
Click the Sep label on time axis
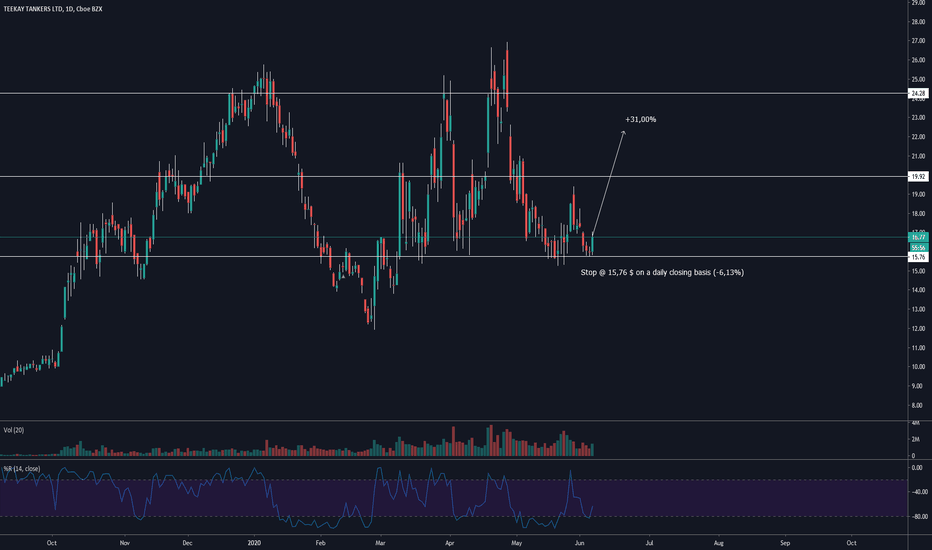pos(785,543)
